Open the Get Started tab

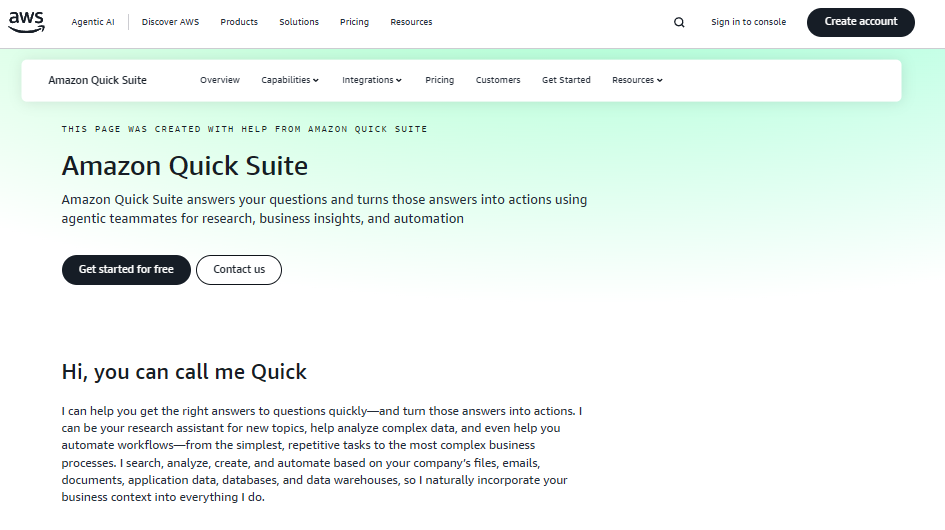566,80
